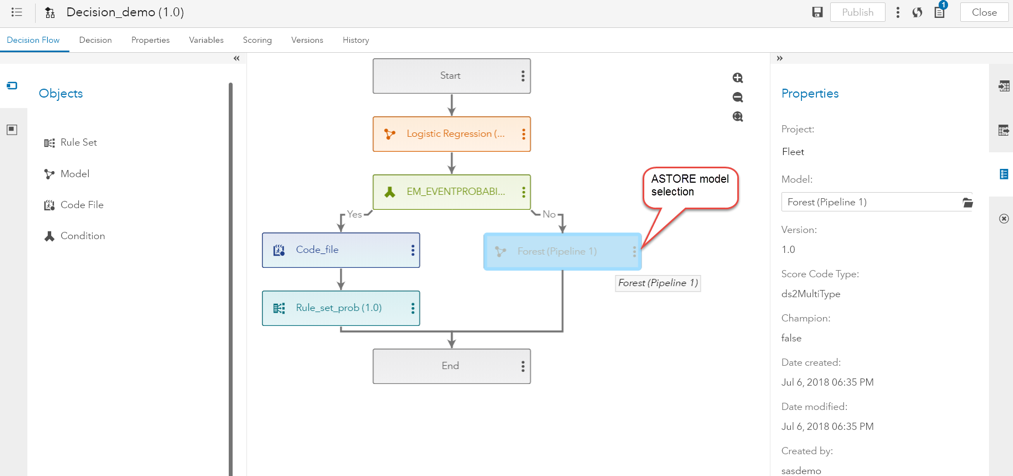Image resolution: width=1013 pixels, height=476 pixels.
Task: Open the Versions tab
Action: [x=307, y=40]
